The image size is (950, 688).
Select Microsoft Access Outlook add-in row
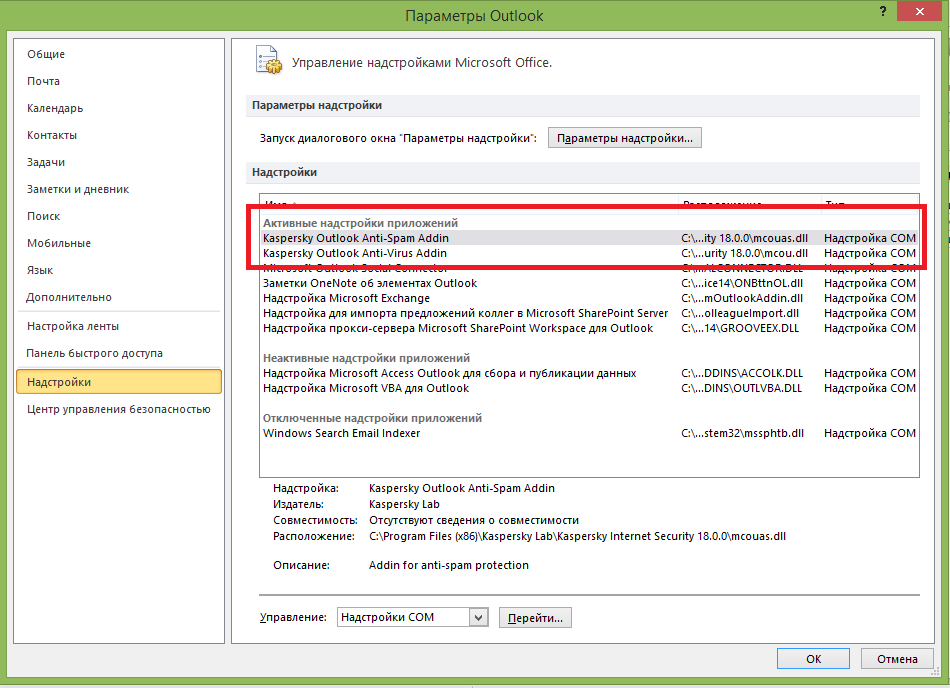tap(589, 373)
